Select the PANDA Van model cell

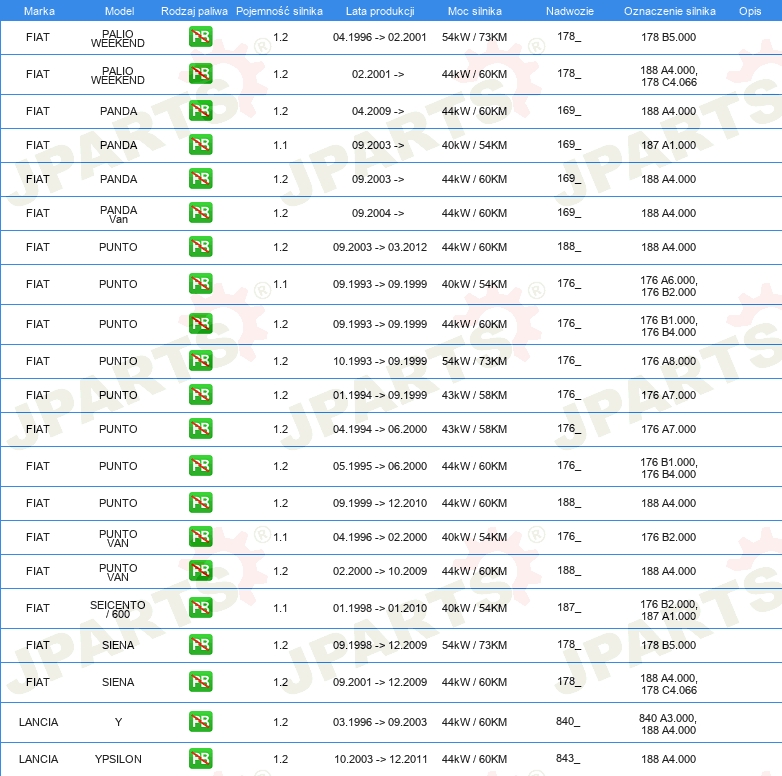118,214
